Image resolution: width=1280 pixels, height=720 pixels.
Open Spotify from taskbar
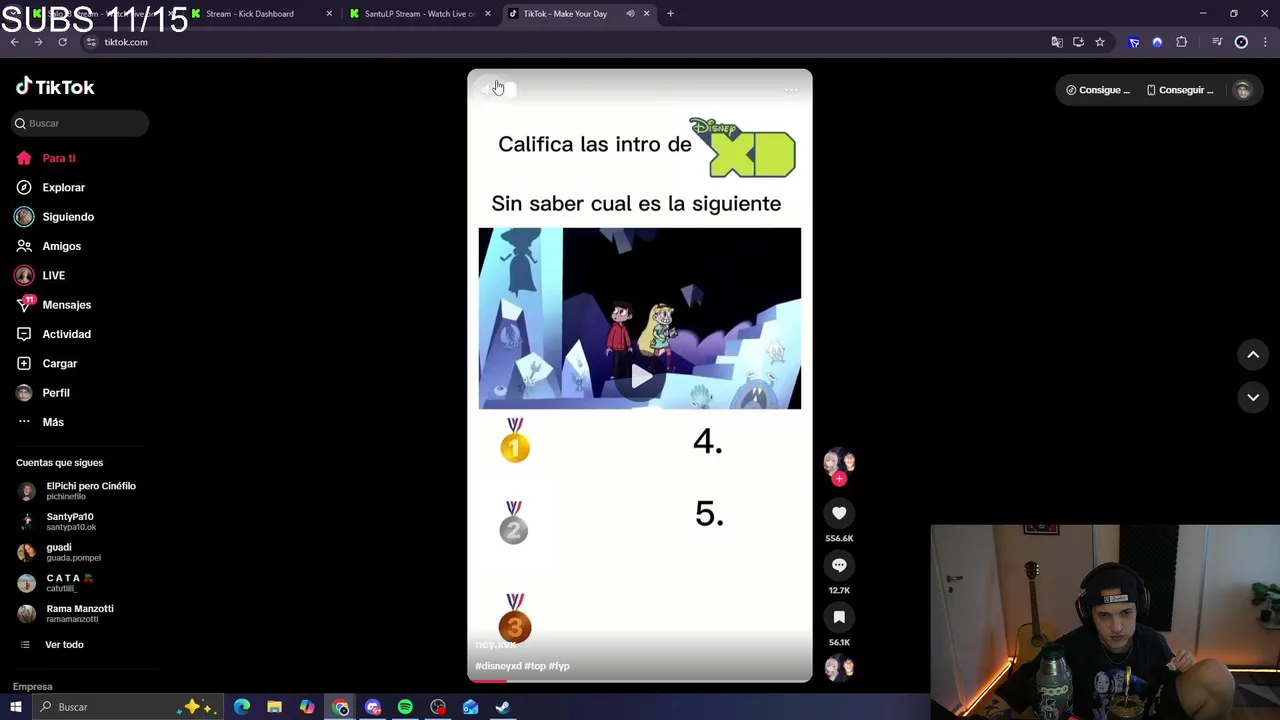405,707
